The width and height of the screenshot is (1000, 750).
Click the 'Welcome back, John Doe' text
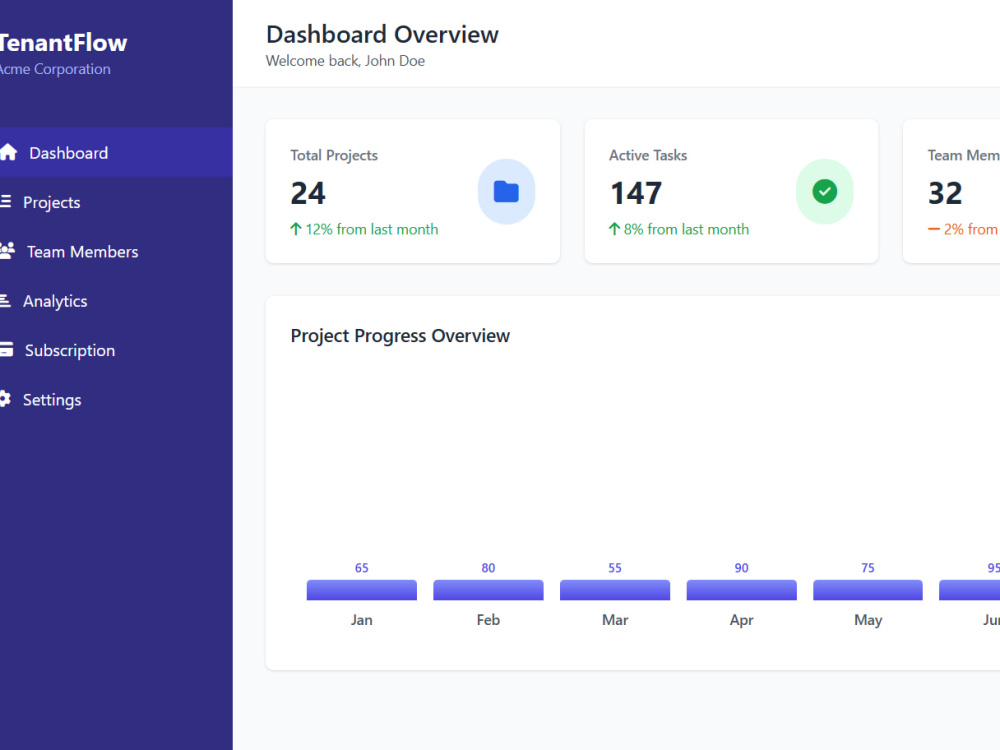(x=345, y=61)
